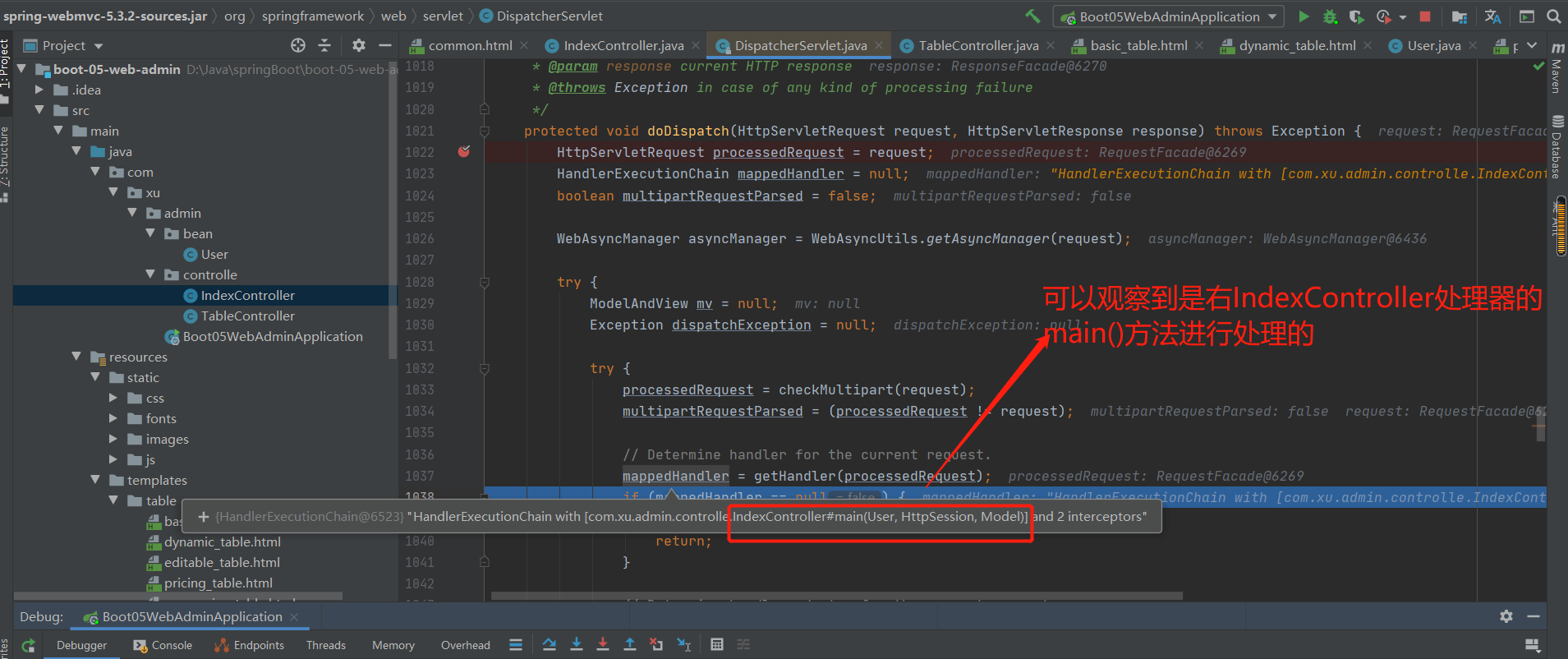Open the Maven tool window
Viewport: 1568px width, 659px height.
pyautogui.click(x=1557, y=67)
